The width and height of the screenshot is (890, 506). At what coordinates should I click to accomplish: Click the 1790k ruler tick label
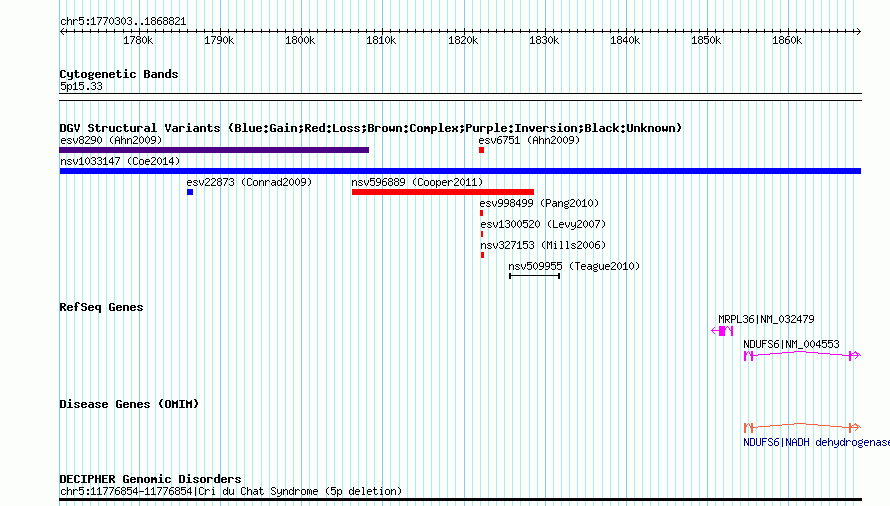click(219, 41)
